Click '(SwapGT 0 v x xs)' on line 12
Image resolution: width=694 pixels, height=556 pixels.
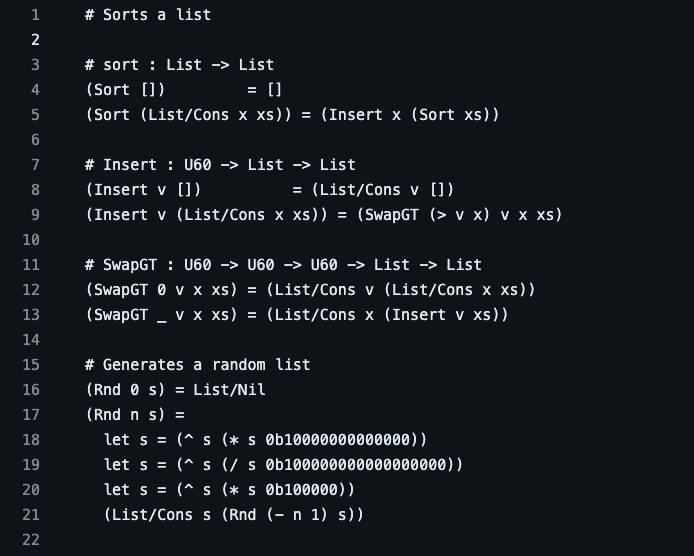click(162, 290)
